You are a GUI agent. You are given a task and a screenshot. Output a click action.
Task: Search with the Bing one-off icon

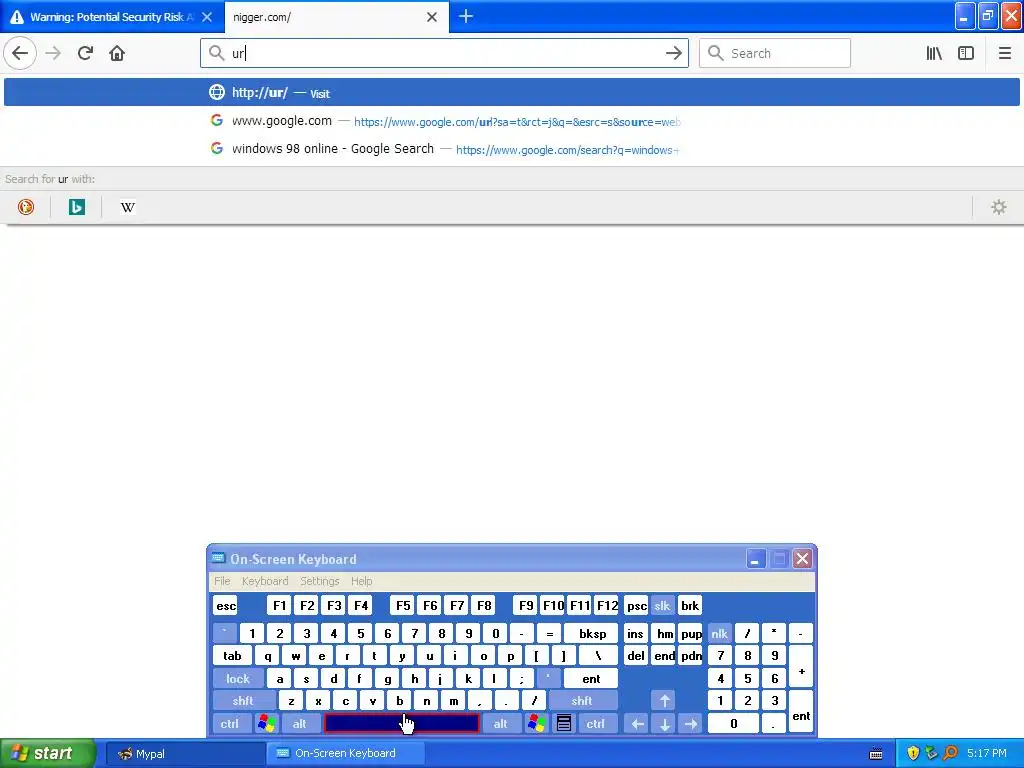click(x=76, y=207)
